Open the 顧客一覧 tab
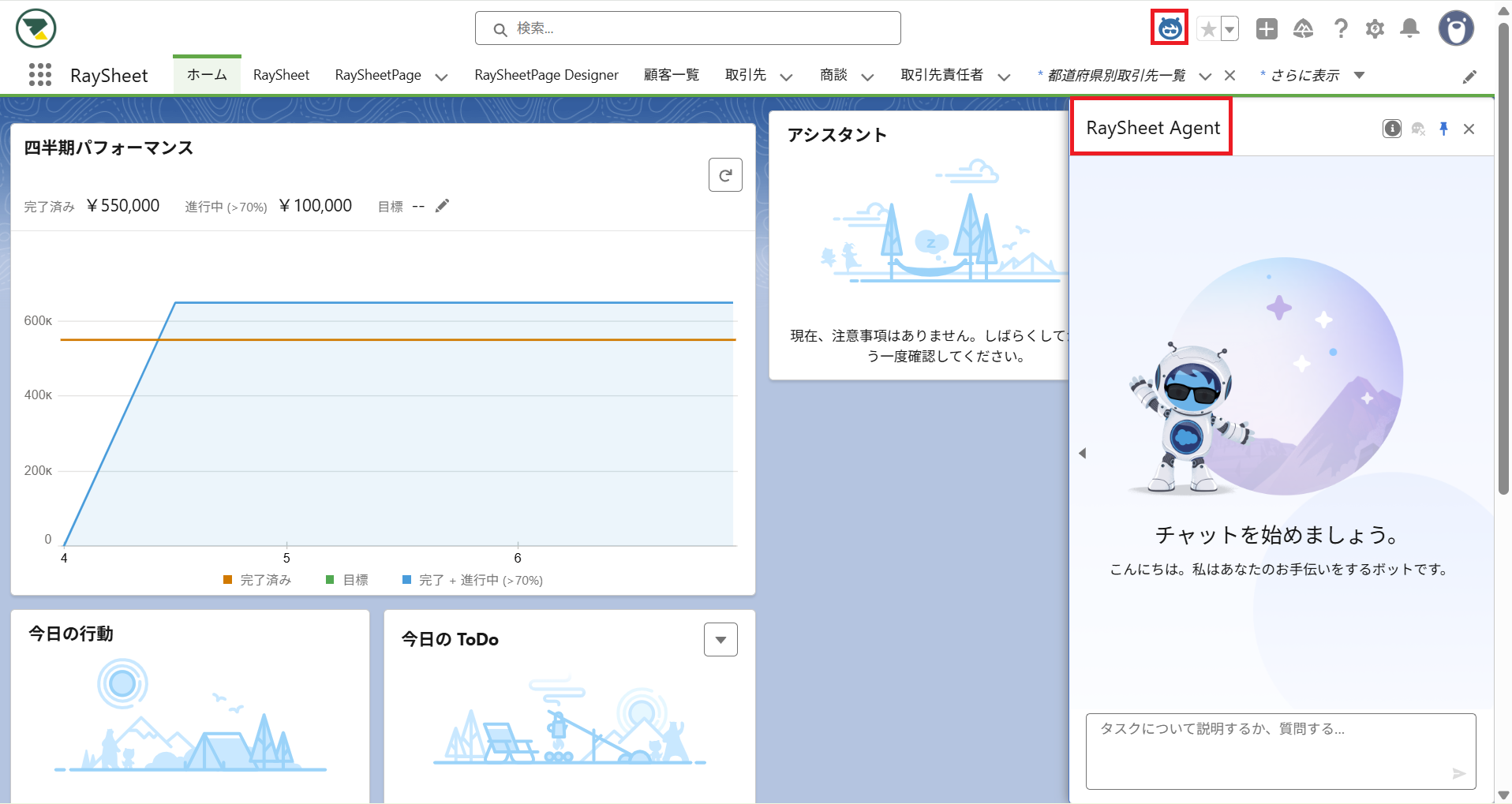Image resolution: width=1512 pixels, height=804 pixels. tap(671, 75)
